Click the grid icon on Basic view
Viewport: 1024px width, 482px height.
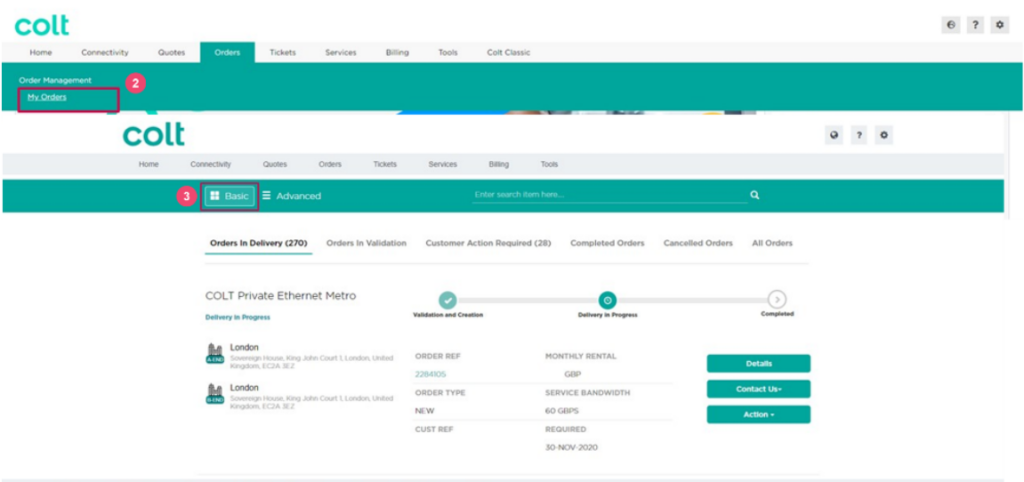point(215,196)
